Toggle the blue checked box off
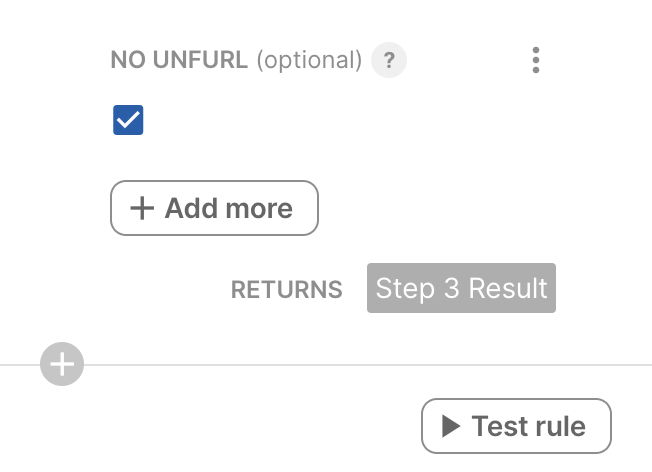The height and width of the screenshot is (472, 652). (128, 120)
